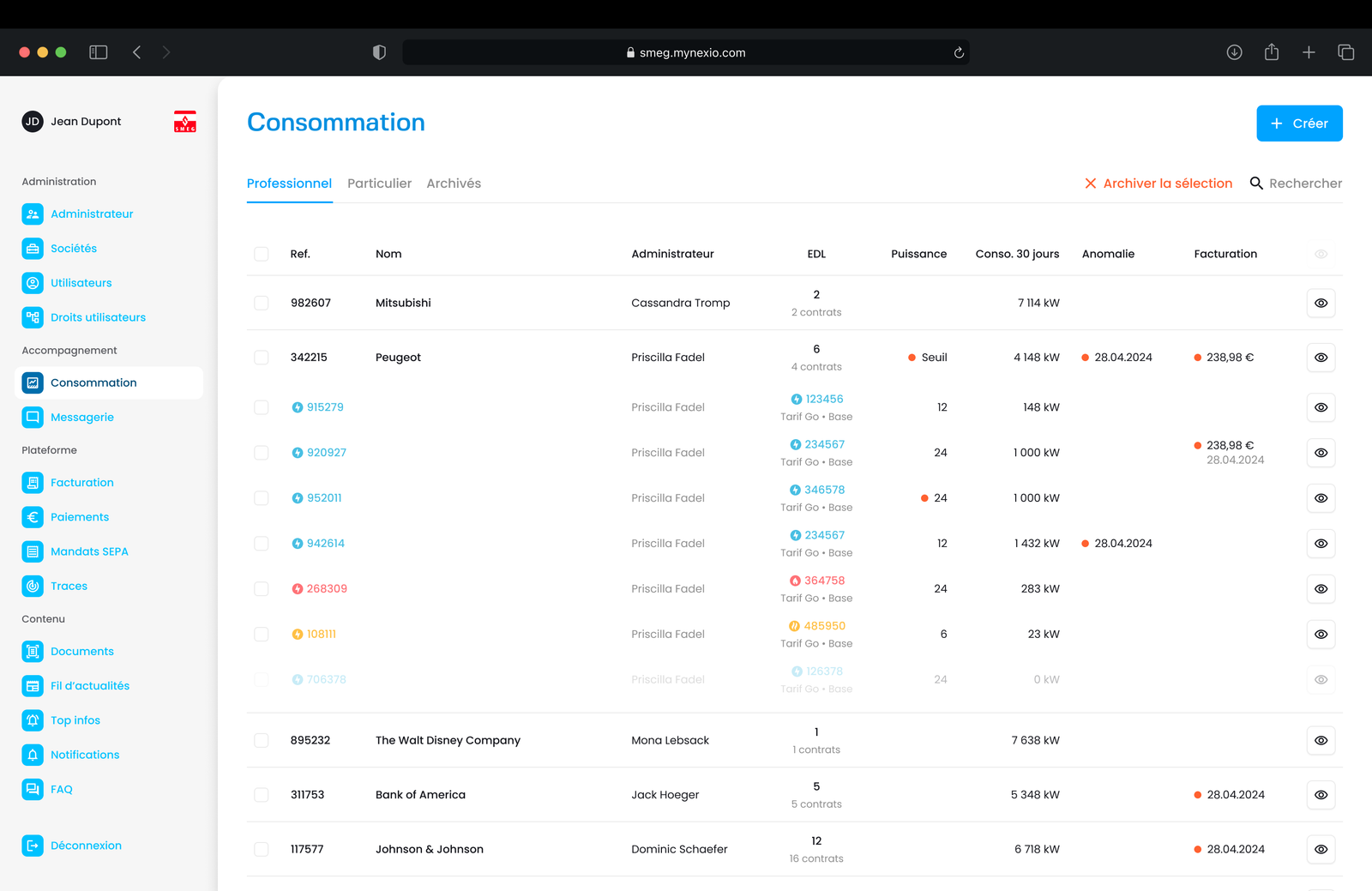Click the smeg.mynexio.com address bar
Screen dimensions: 1372x891
[686, 52]
